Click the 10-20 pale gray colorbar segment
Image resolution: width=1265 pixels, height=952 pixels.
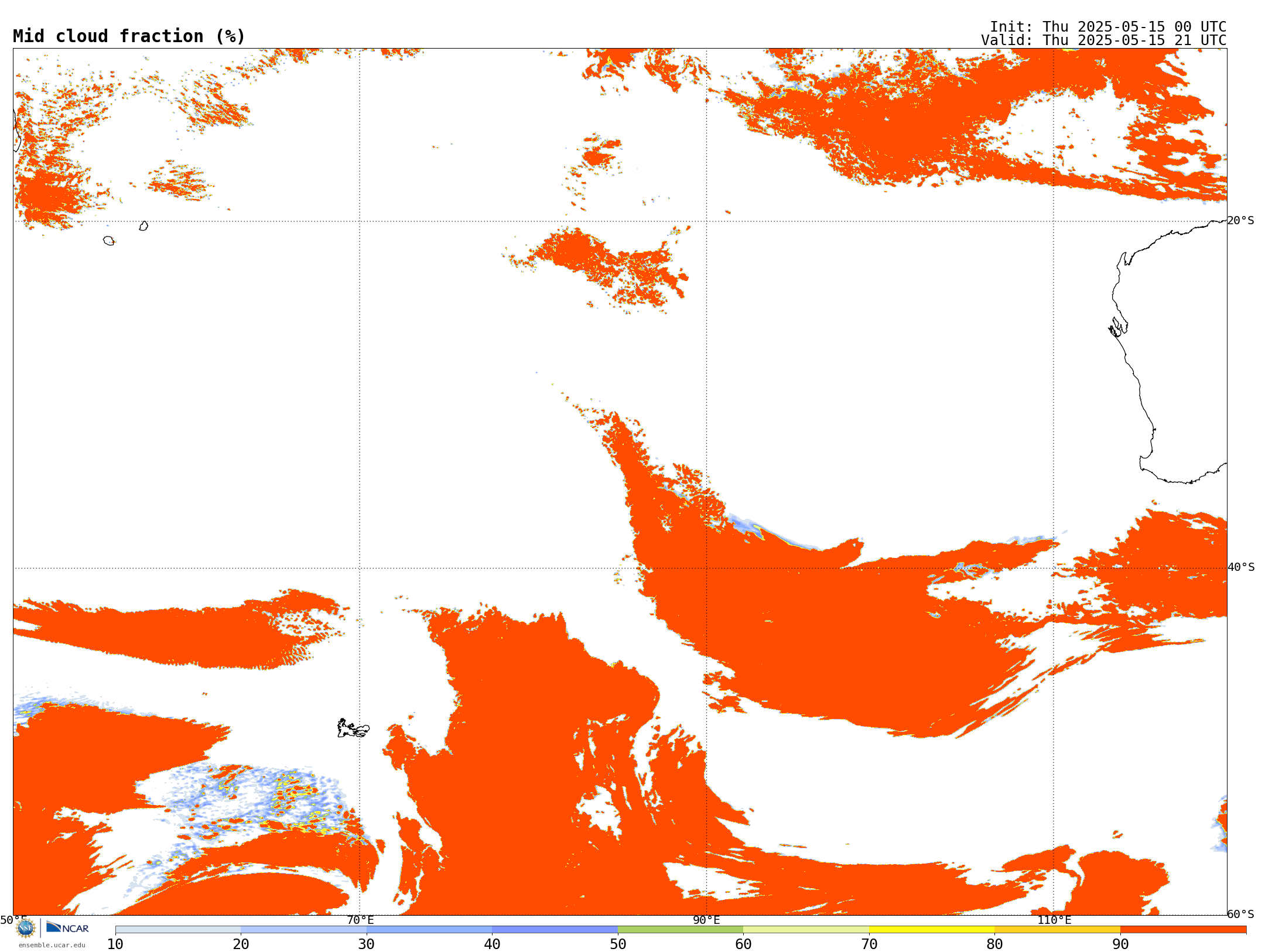pyautogui.click(x=178, y=930)
